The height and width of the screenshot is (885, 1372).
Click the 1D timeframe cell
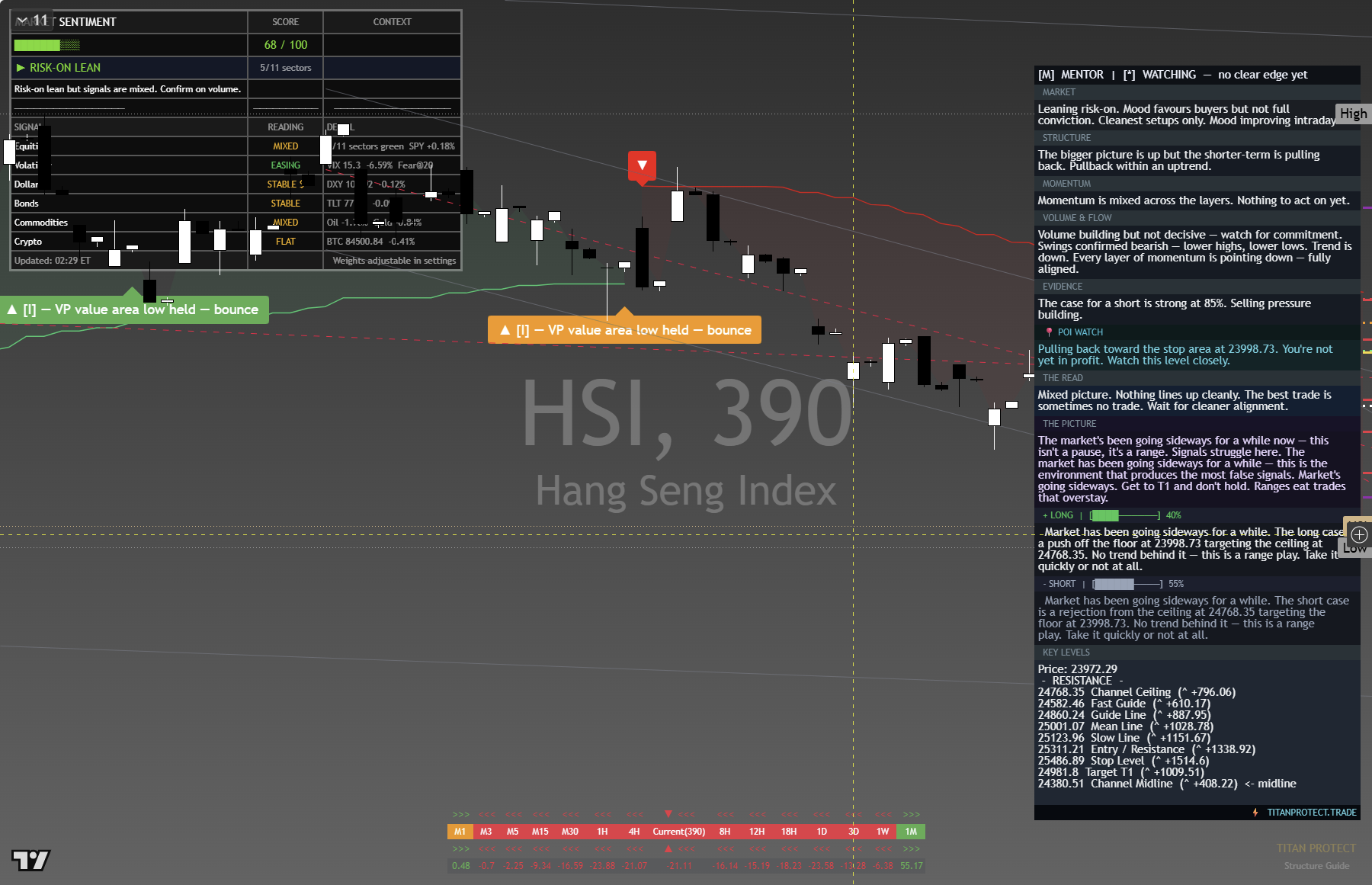(822, 832)
